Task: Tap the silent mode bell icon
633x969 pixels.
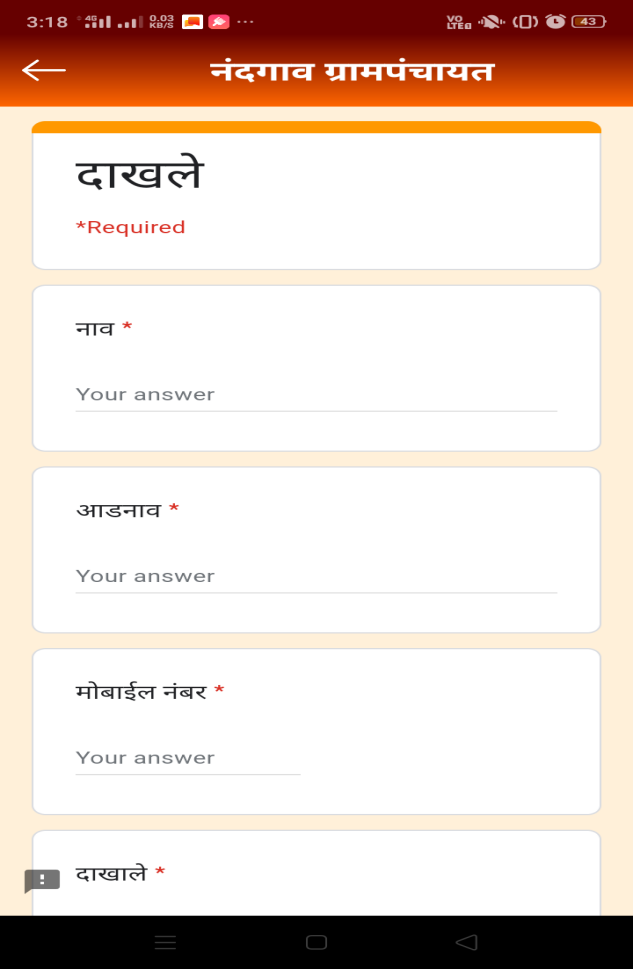Action: click(490, 21)
